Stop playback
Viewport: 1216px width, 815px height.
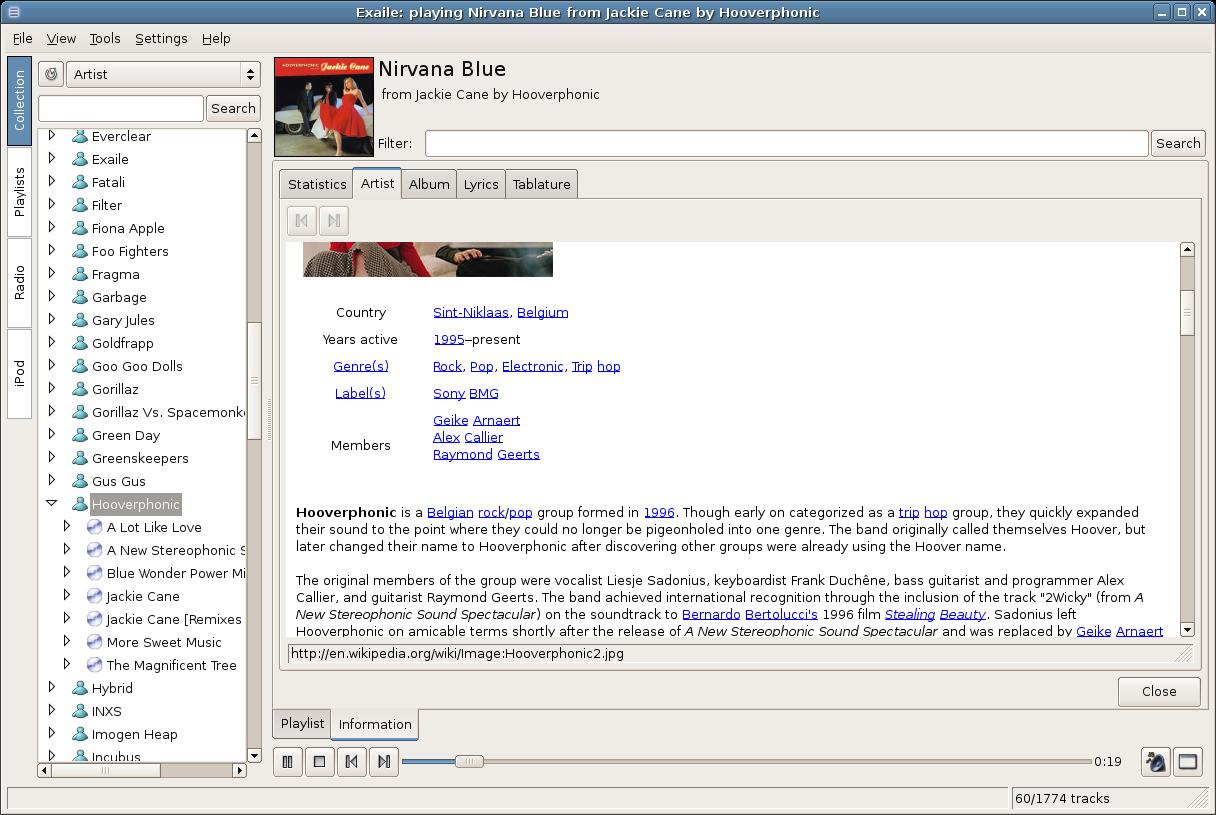tap(320, 761)
